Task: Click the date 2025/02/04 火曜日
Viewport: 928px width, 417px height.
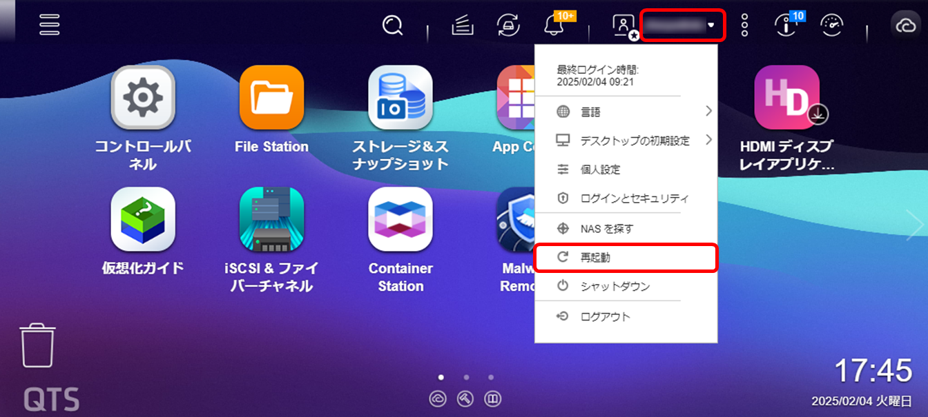Action: click(x=862, y=401)
